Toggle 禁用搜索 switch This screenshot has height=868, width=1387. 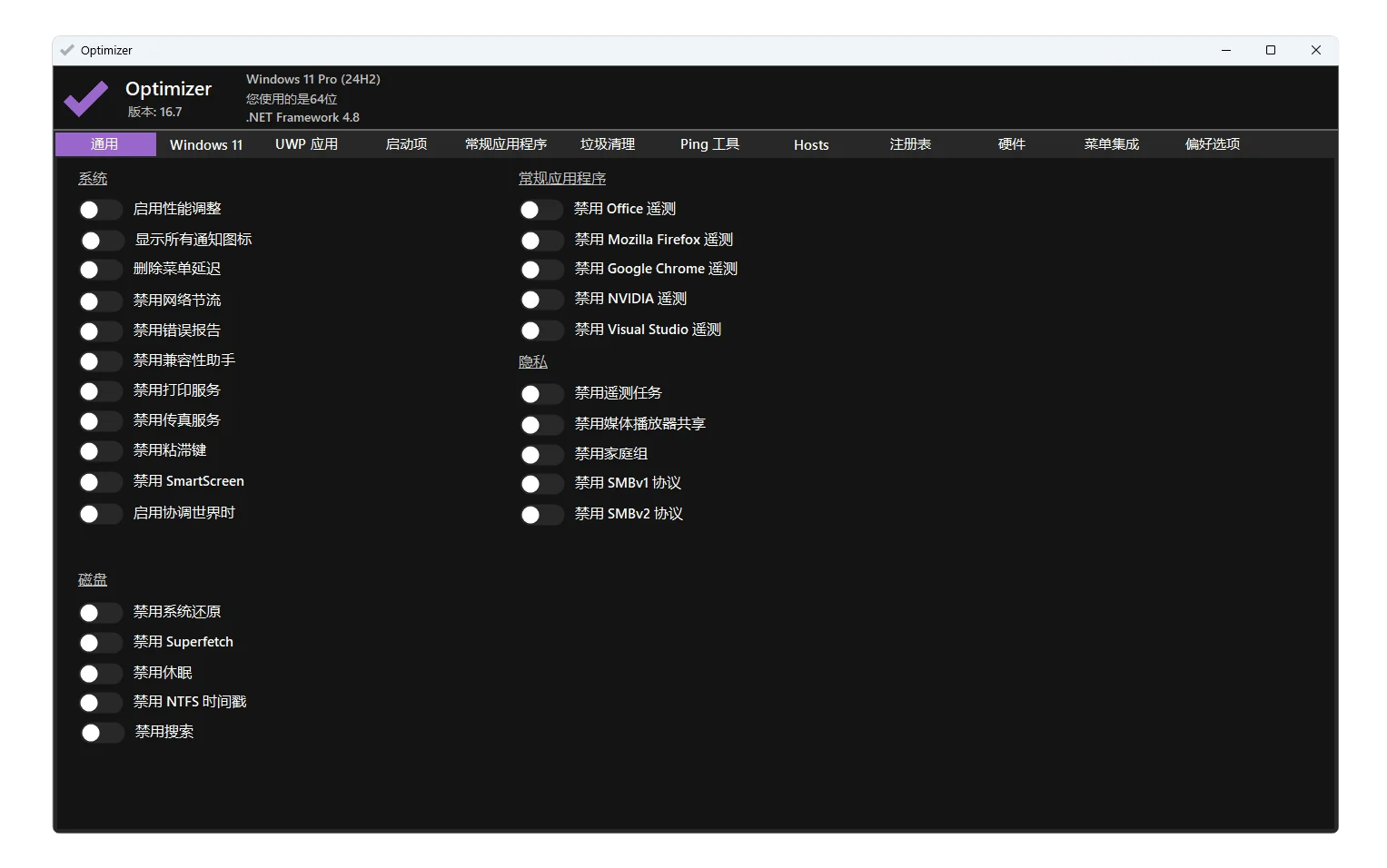coord(102,733)
